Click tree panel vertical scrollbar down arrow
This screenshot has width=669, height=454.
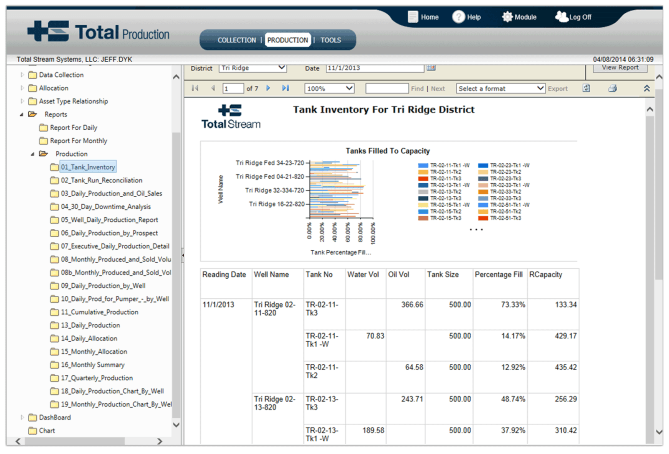(x=176, y=425)
